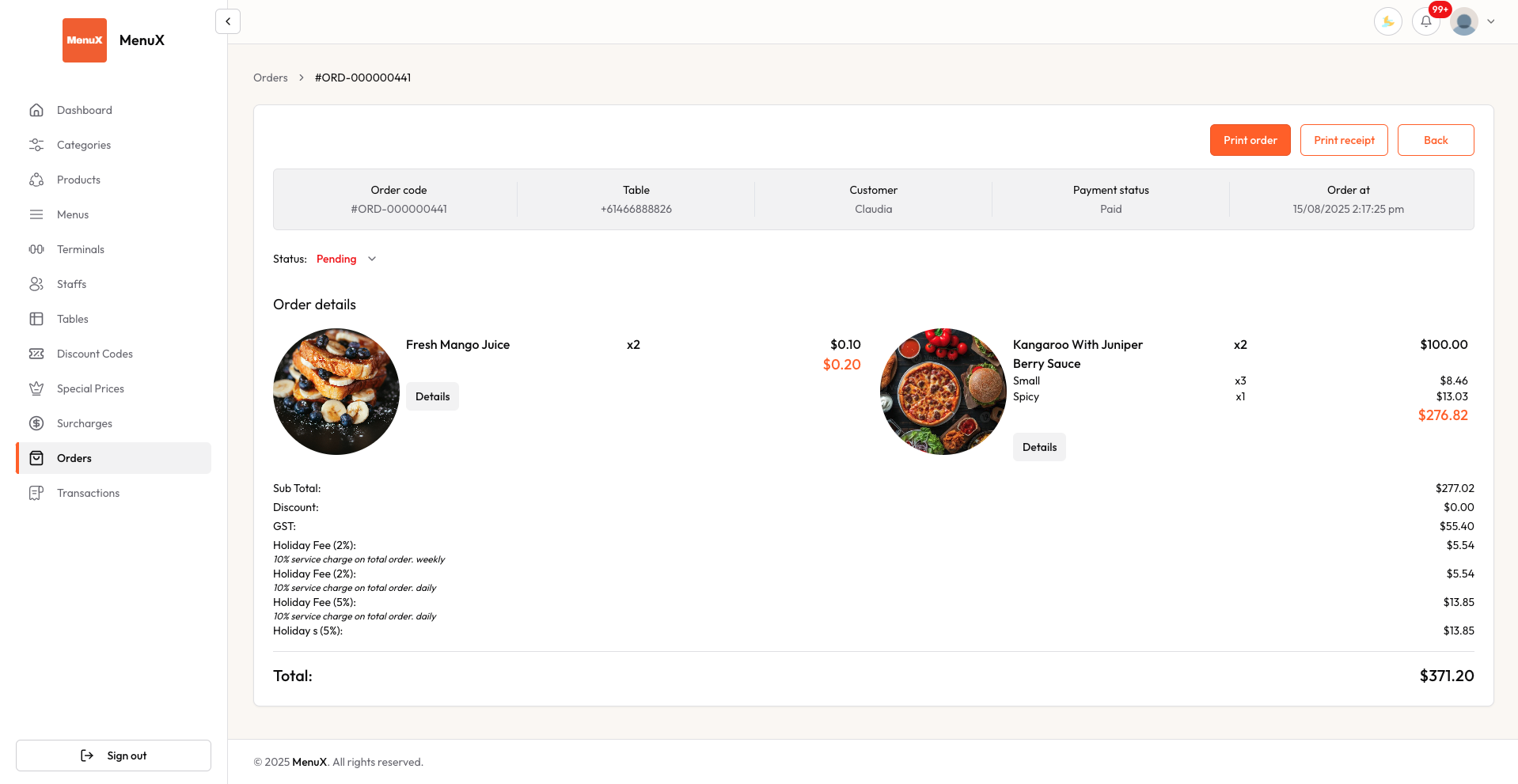This screenshot has width=1518, height=784.
Task: Open Discount Codes in sidebar
Action: tap(113, 354)
